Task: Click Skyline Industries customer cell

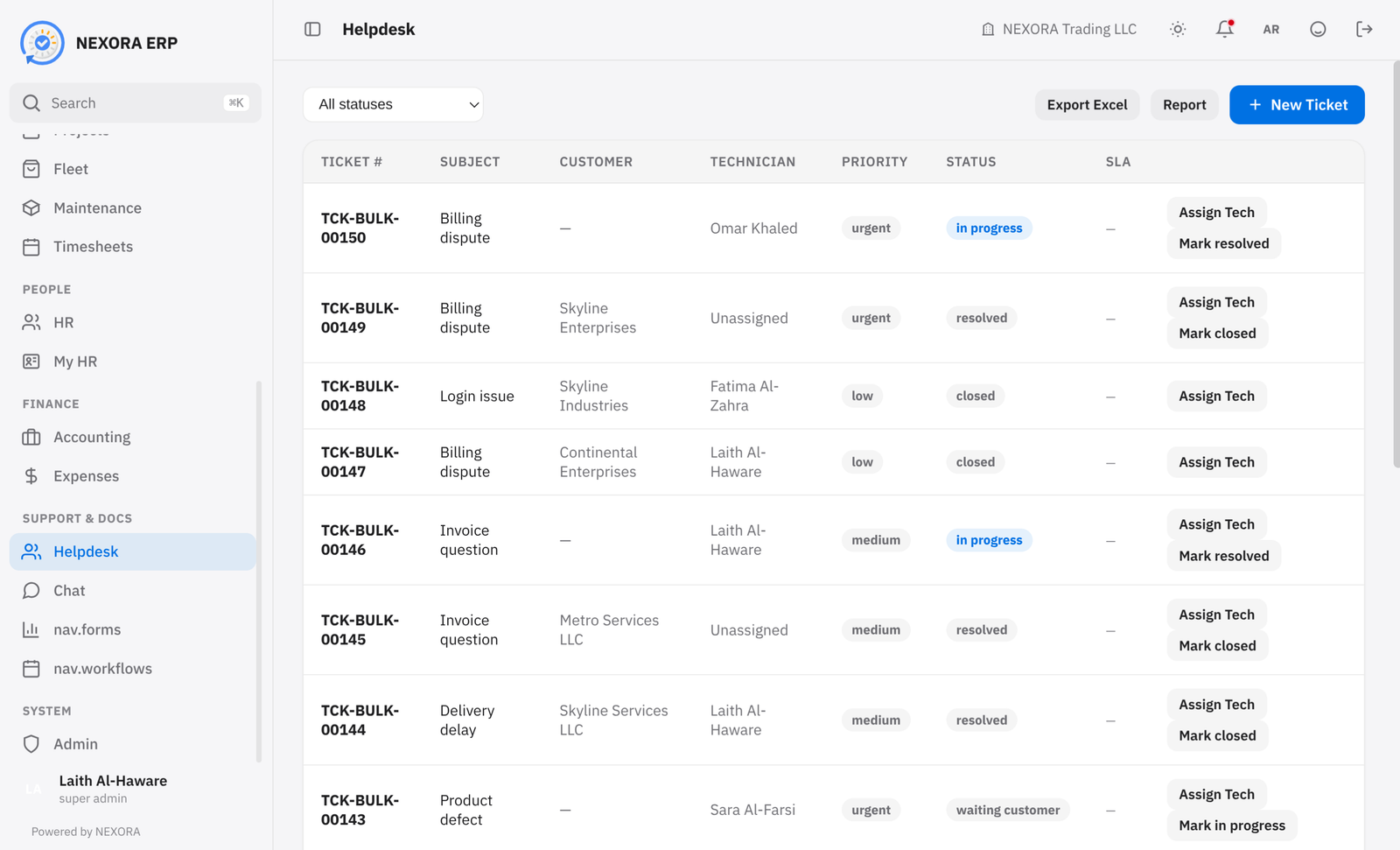Action: [594, 396]
